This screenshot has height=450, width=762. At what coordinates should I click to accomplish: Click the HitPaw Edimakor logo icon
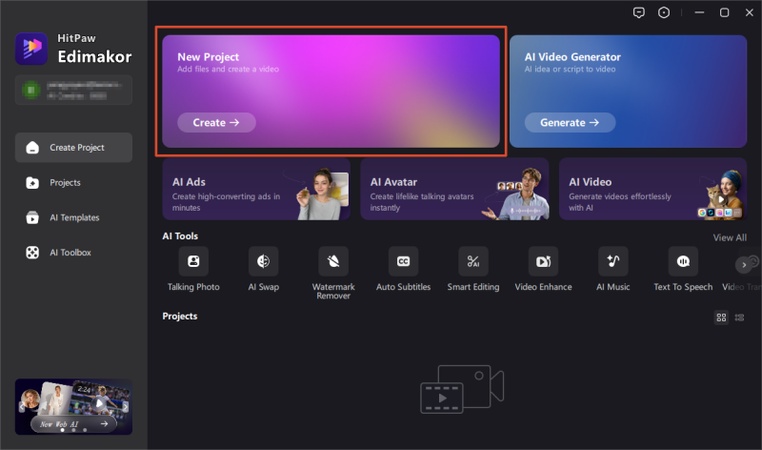point(32,49)
